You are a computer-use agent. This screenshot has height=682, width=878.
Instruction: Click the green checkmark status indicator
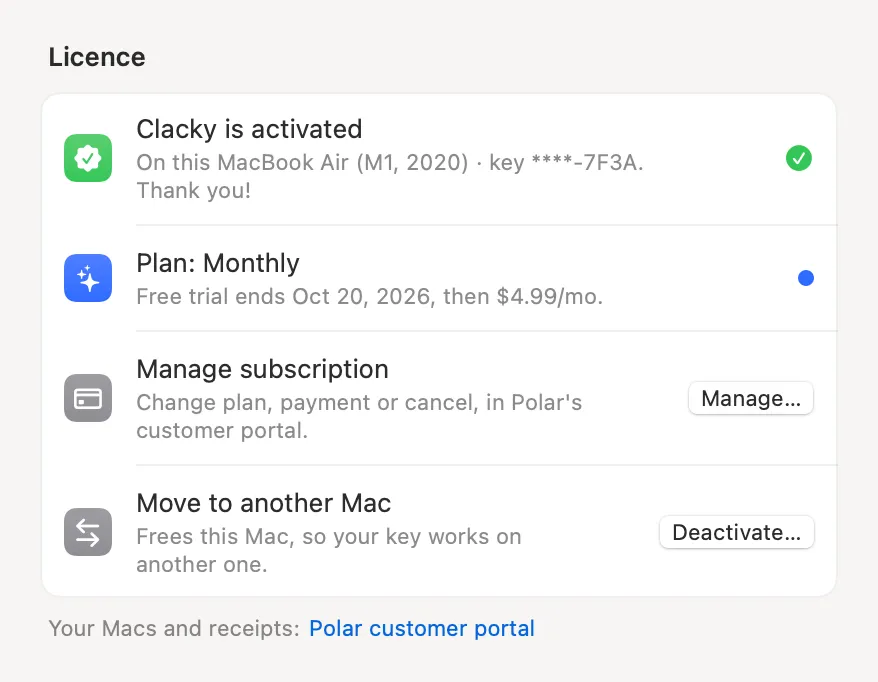[x=798, y=158]
